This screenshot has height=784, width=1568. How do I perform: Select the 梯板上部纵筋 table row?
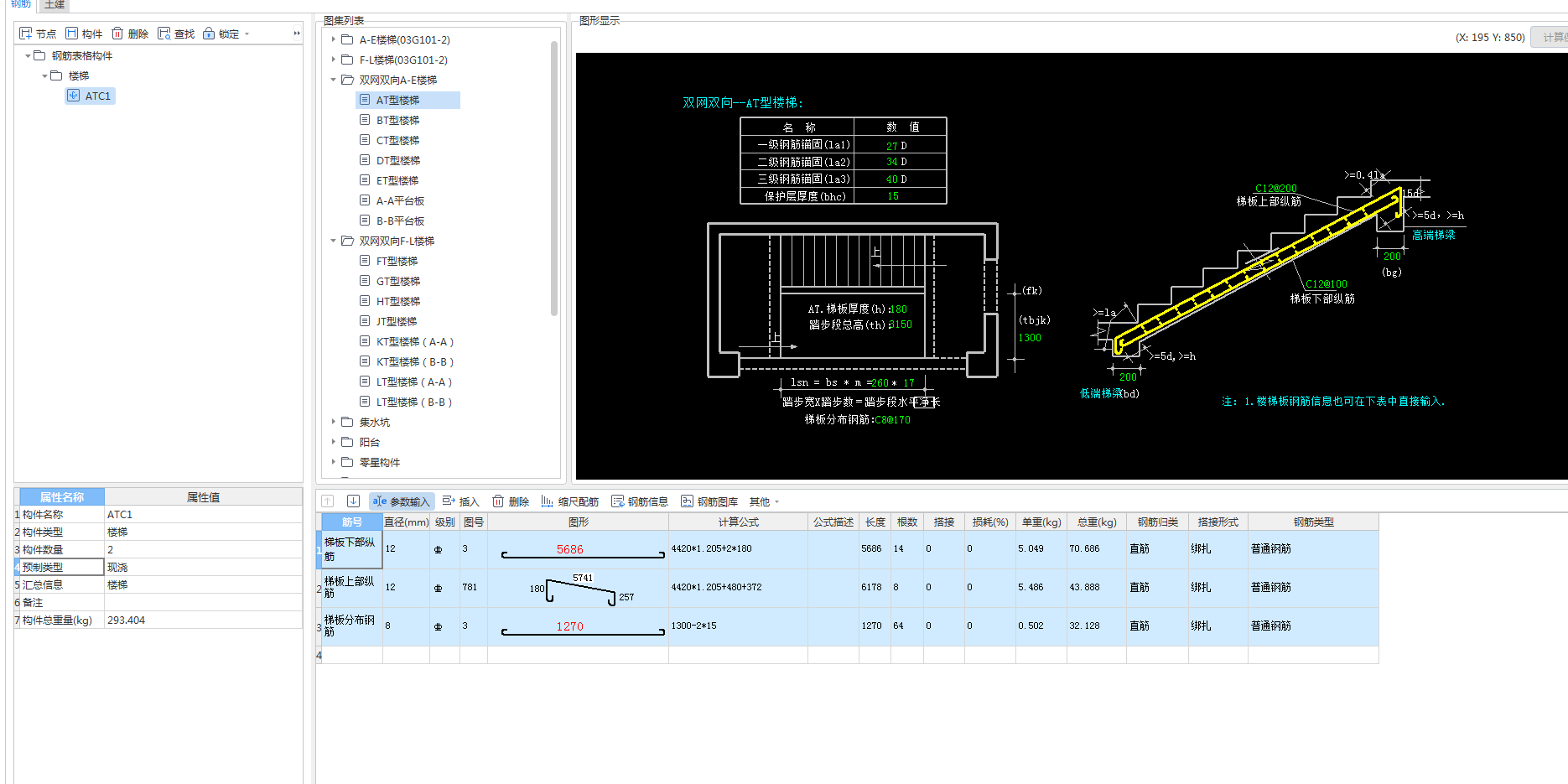coord(847,588)
